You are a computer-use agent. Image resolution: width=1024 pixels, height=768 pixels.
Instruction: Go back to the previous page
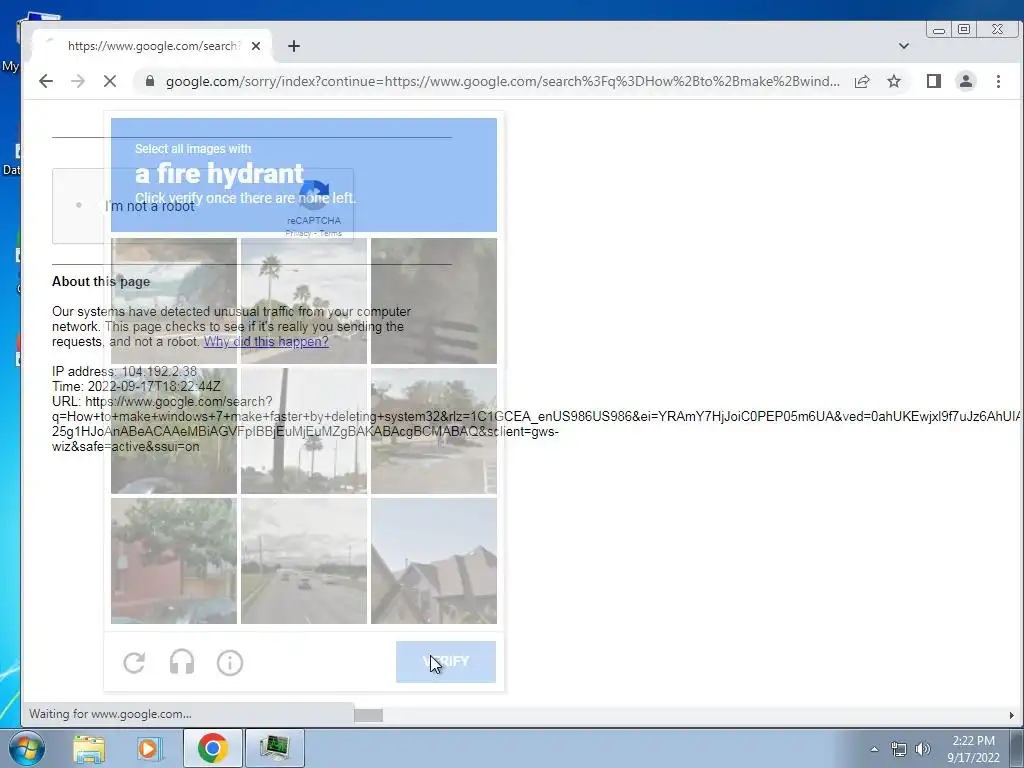pyautogui.click(x=46, y=81)
